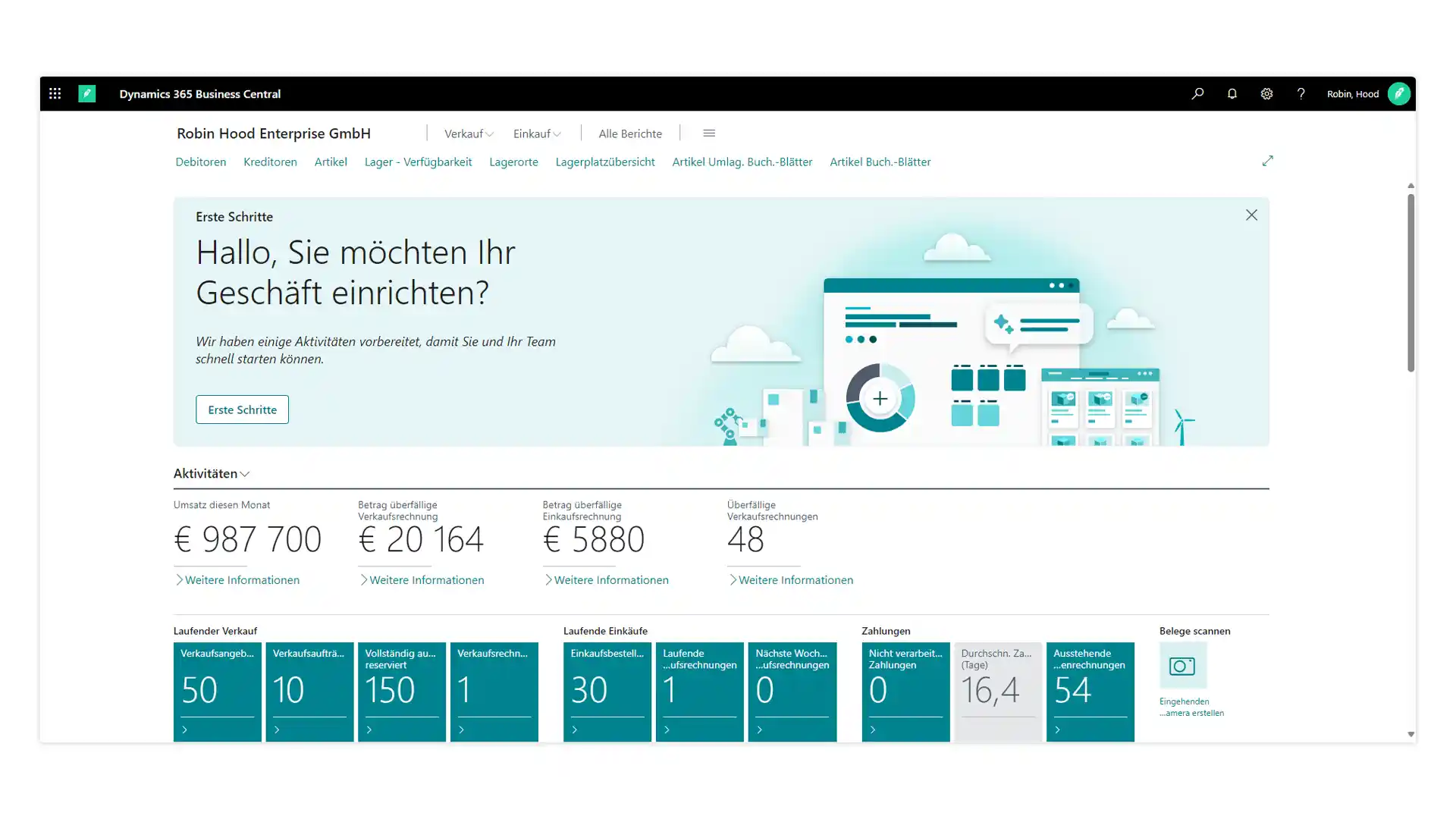Open Lagerplatzübersicht
1456x819 pixels.
(605, 162)
